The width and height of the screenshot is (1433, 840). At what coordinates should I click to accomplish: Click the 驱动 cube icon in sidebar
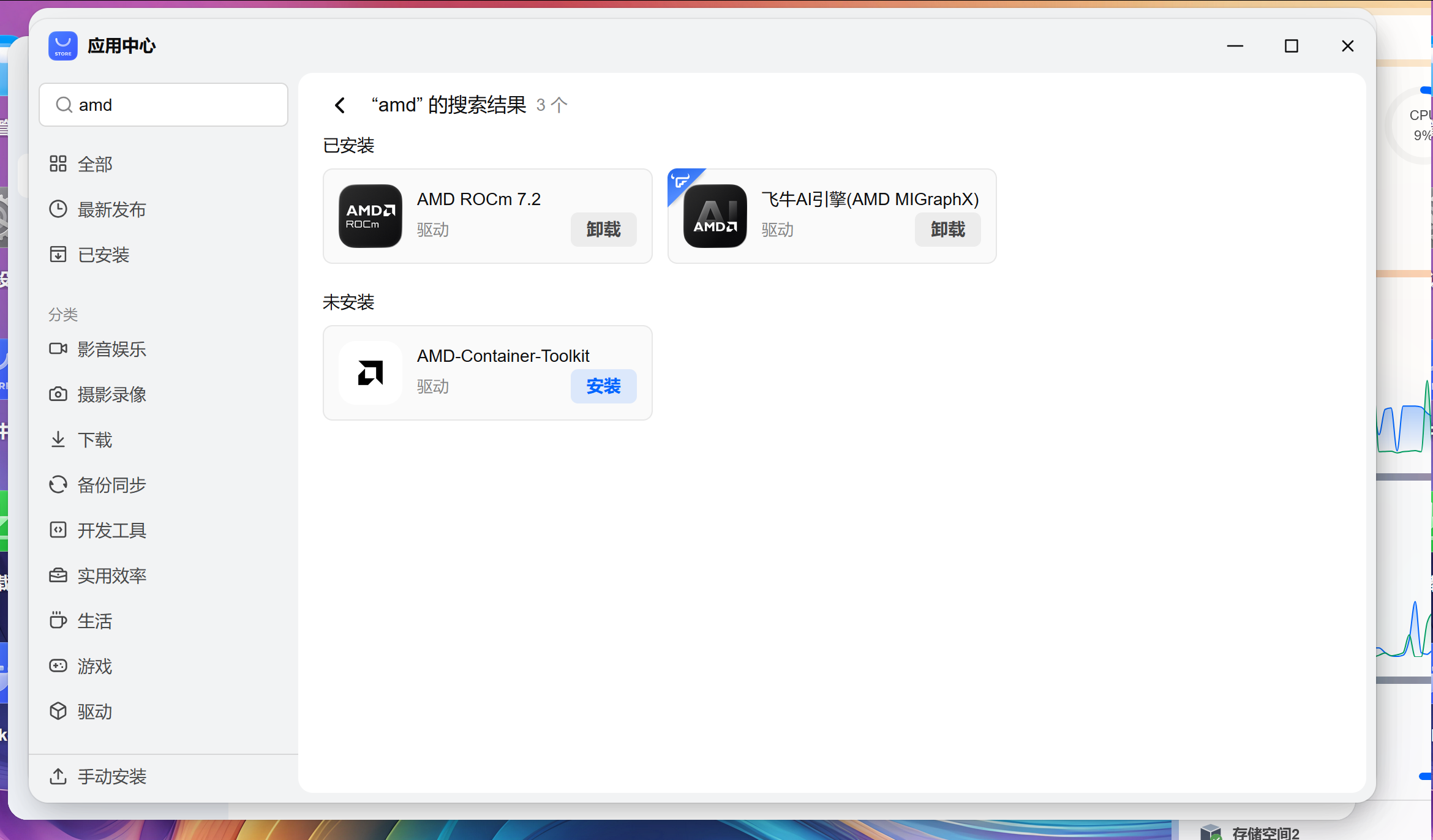pyautogui.click(x=58, y=711)
